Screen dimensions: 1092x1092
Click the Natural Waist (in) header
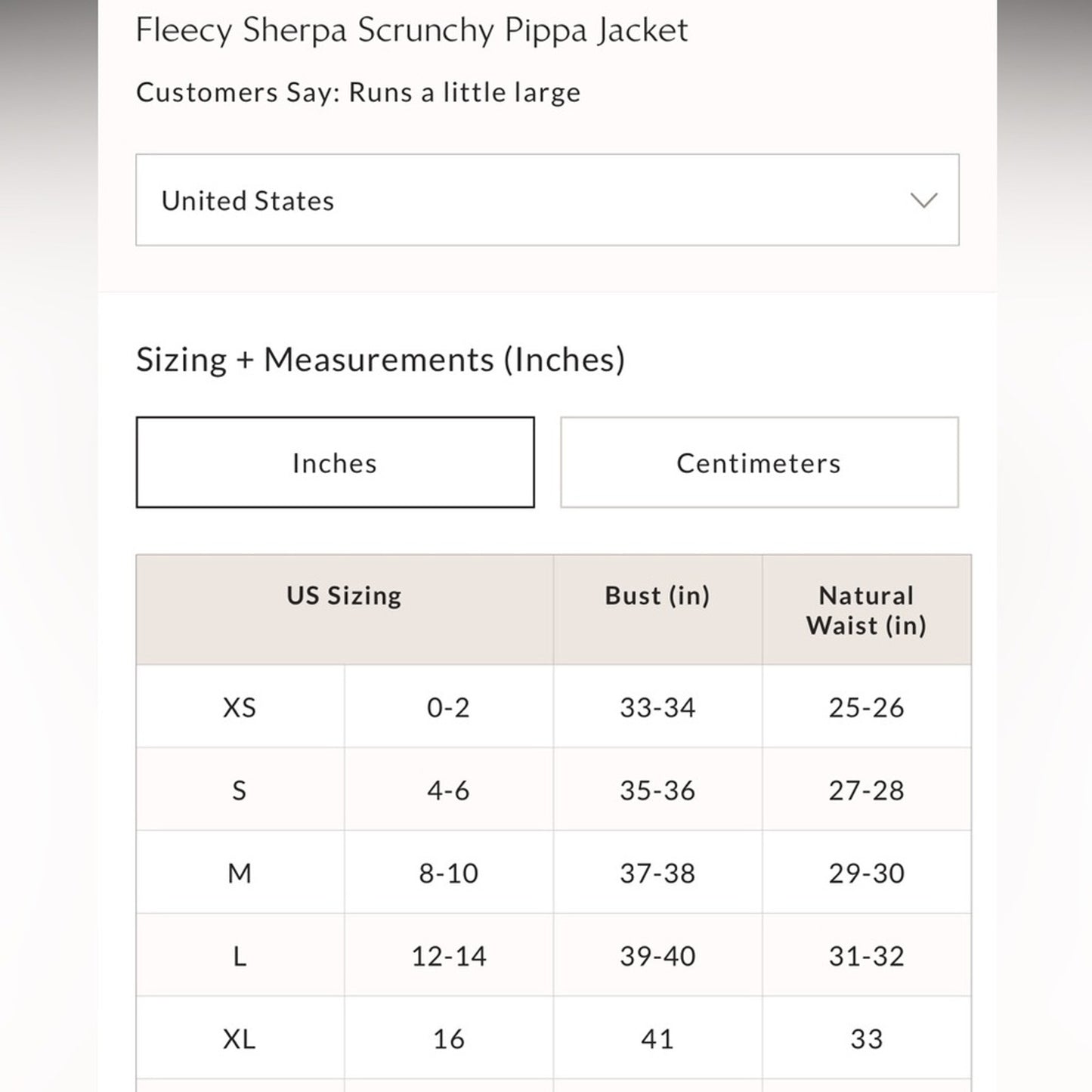[x=866, y=610]
